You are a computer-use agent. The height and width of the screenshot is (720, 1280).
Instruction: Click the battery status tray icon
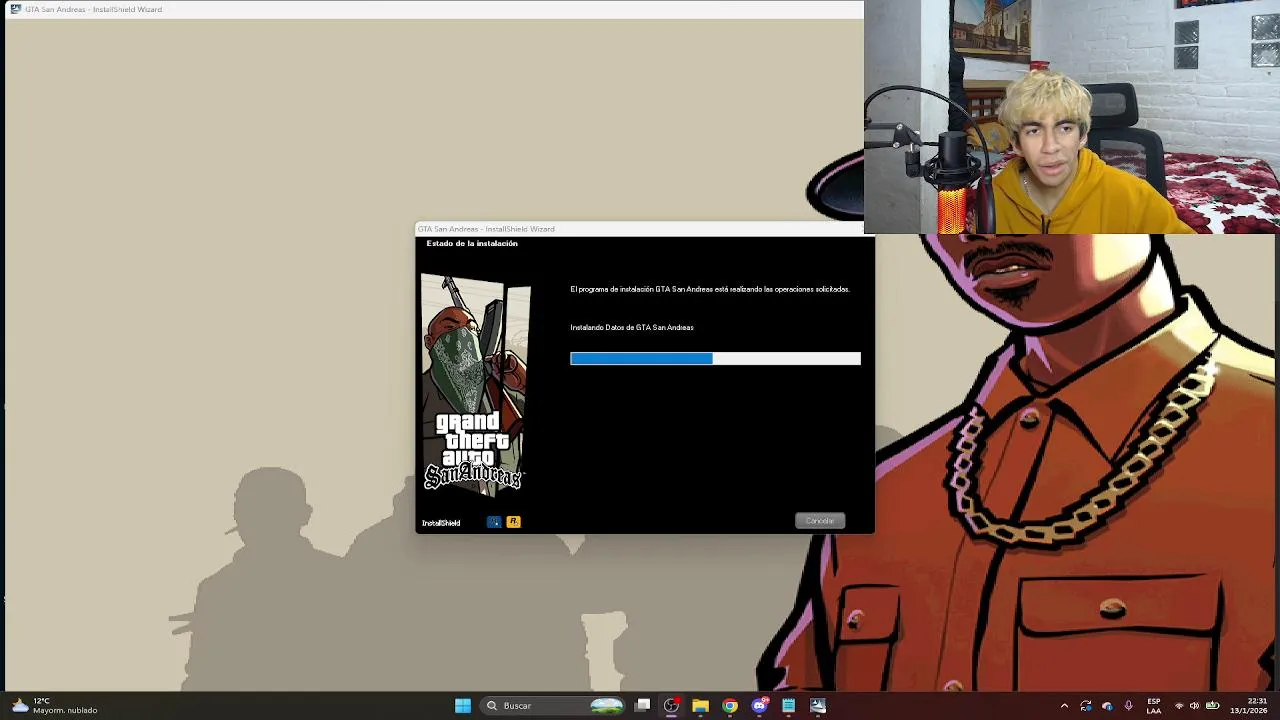[1212, 706]
